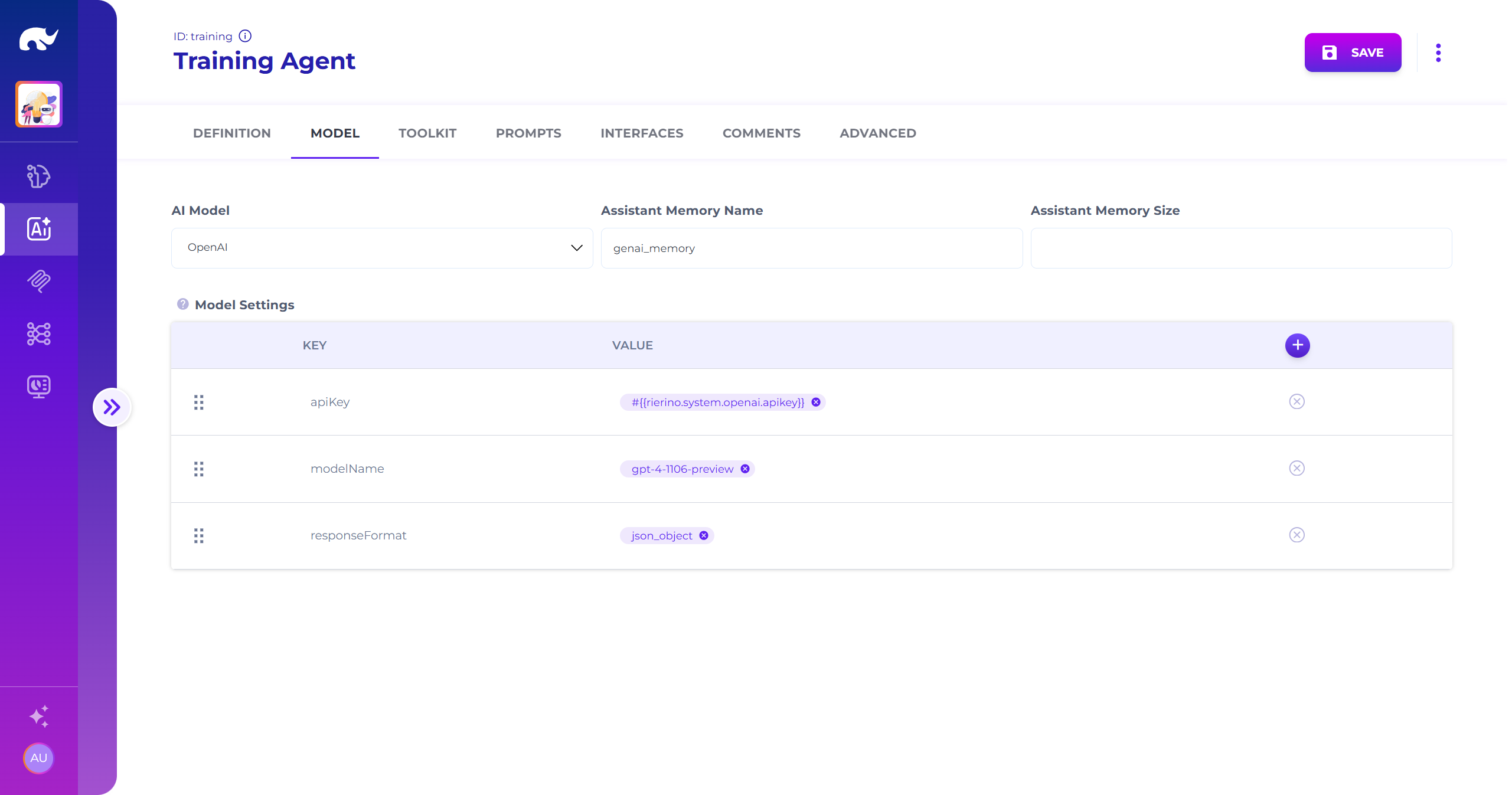This screenshot has width=1512, height=795.
Task: Open the brain AI sidebar icon
Action: click(38, 176)
